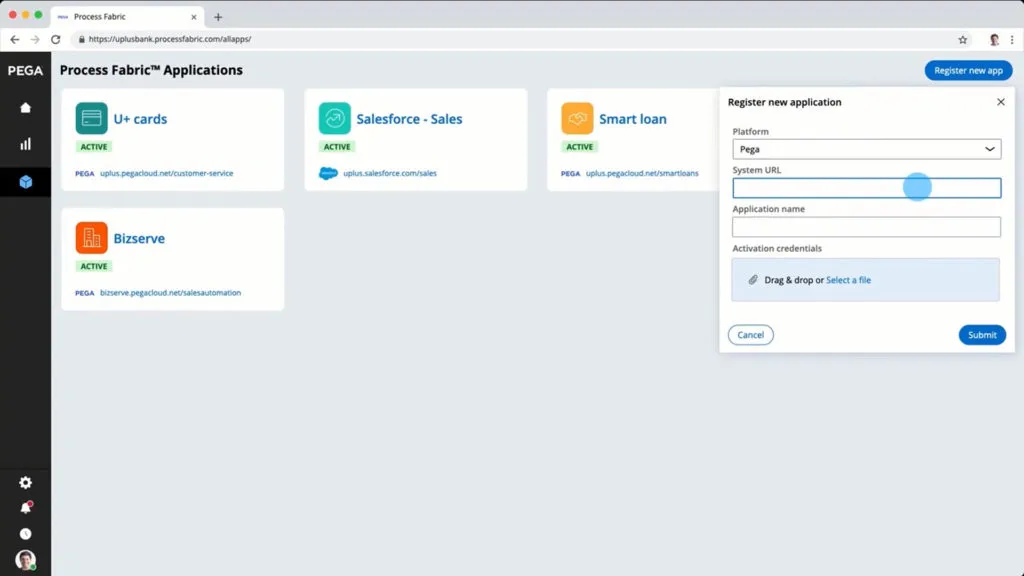Open the Bizserve title link
The height and width of the screenshot is (576, 1024).
(x=139, y=238)
